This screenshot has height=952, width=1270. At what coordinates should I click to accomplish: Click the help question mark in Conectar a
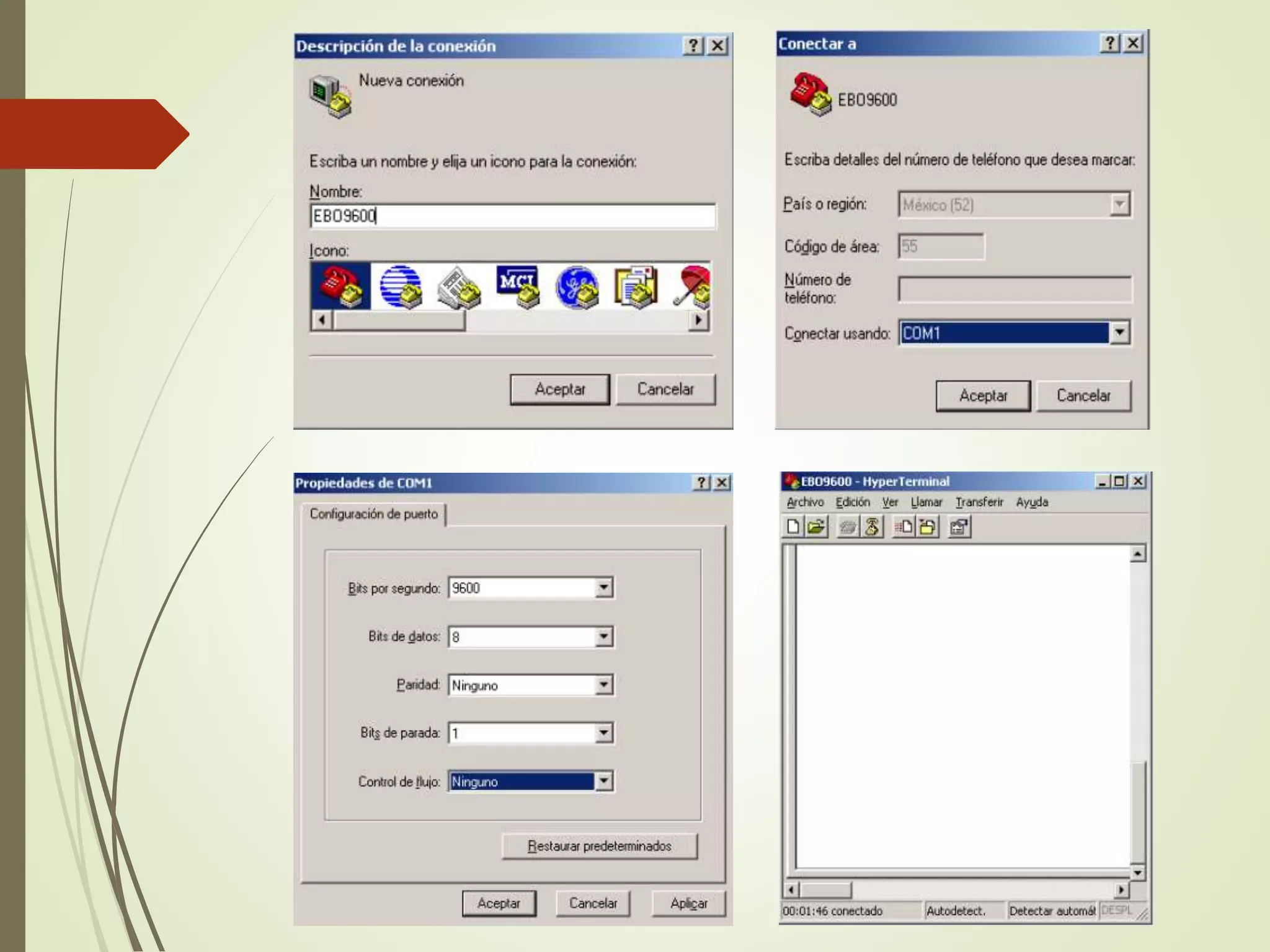pyautogui.click(x=1110, y=43)
